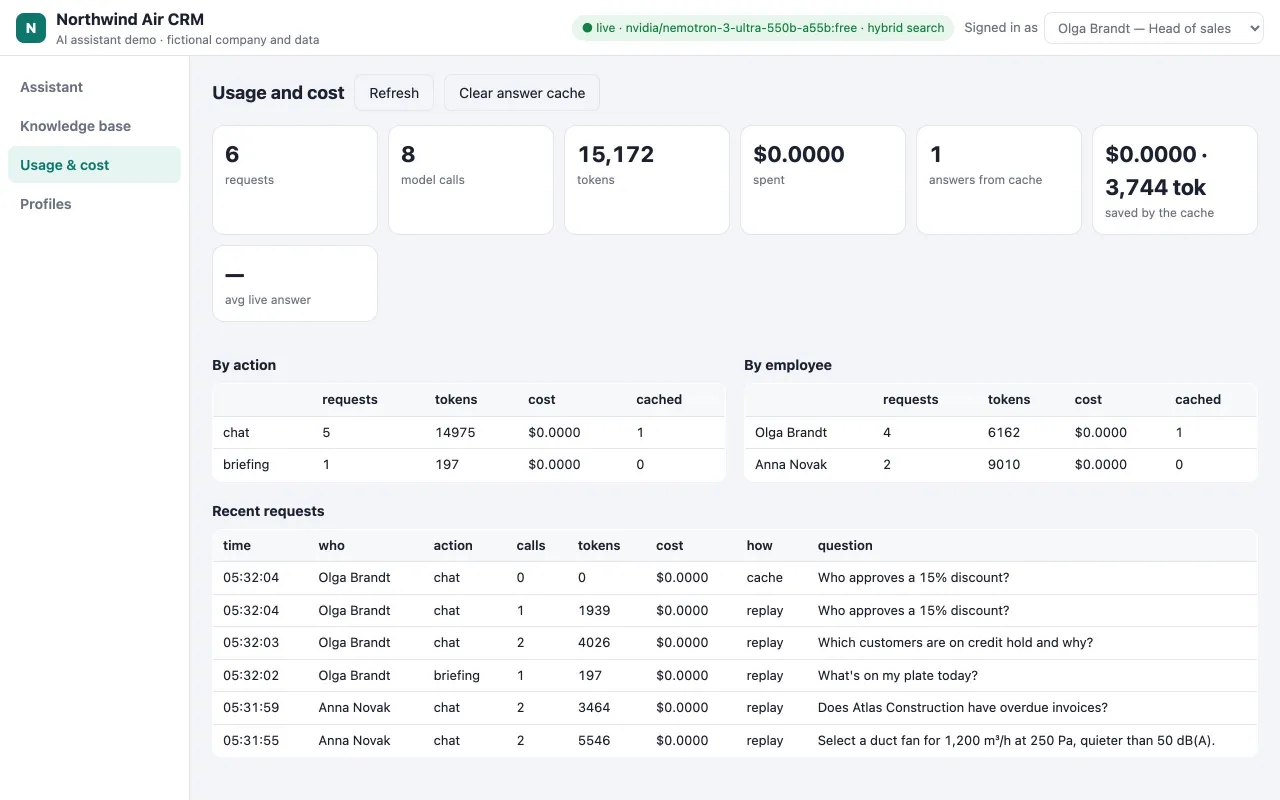Screen dimensions: 1280x800
Task: Click the live model status badge
Action: (x=763, y=28)
